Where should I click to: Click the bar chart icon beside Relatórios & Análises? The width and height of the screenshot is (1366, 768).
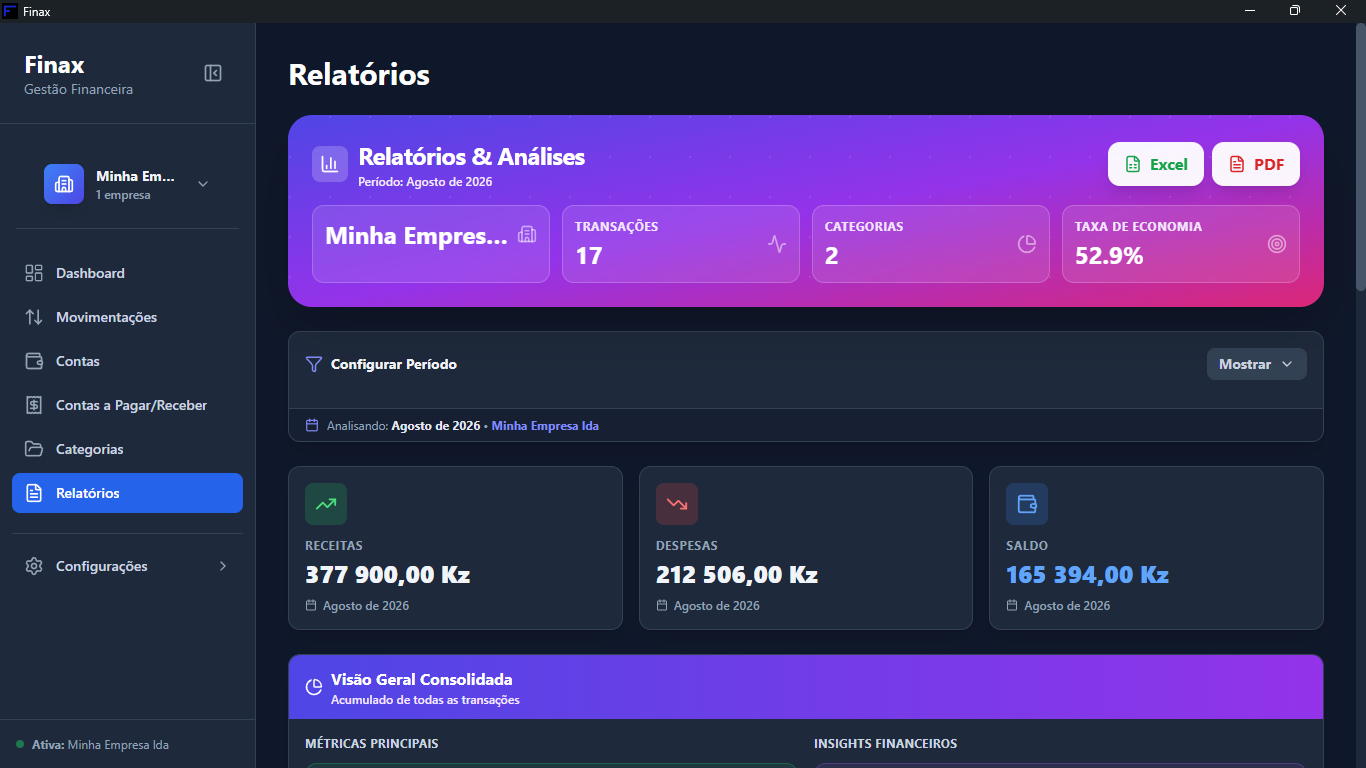click(330, 164)
